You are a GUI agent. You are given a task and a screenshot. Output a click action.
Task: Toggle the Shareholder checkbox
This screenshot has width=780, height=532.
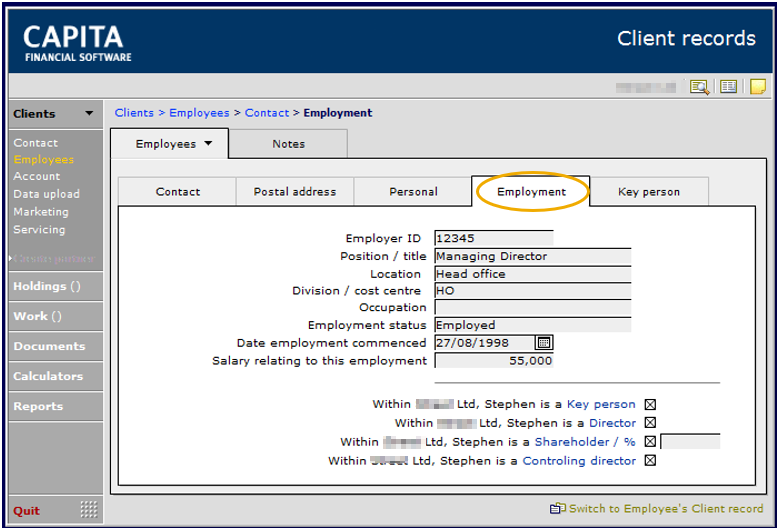pyautogui.click(x=650, y=441)
